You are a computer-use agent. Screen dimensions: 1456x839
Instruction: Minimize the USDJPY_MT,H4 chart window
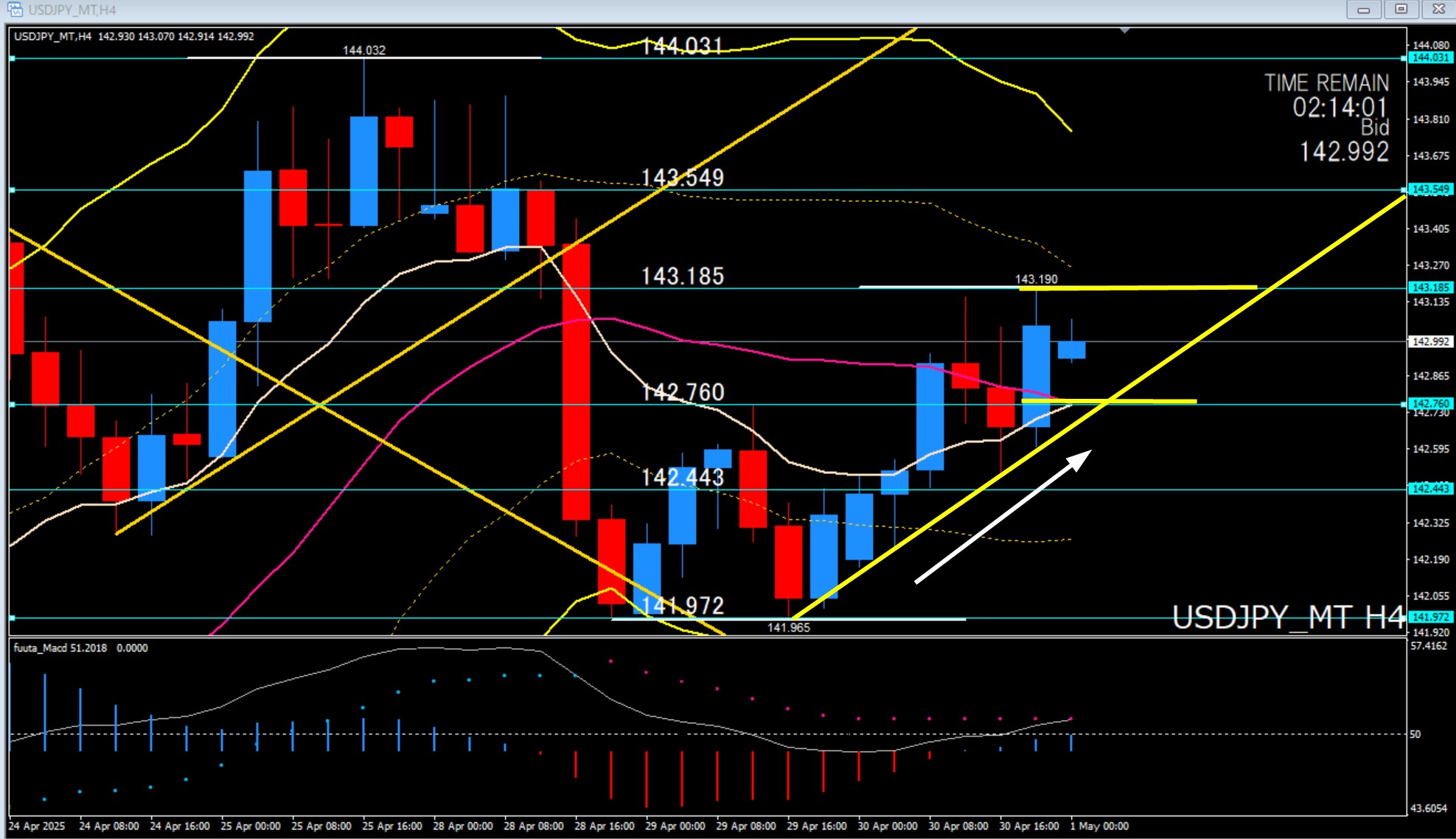(1363, 10)
